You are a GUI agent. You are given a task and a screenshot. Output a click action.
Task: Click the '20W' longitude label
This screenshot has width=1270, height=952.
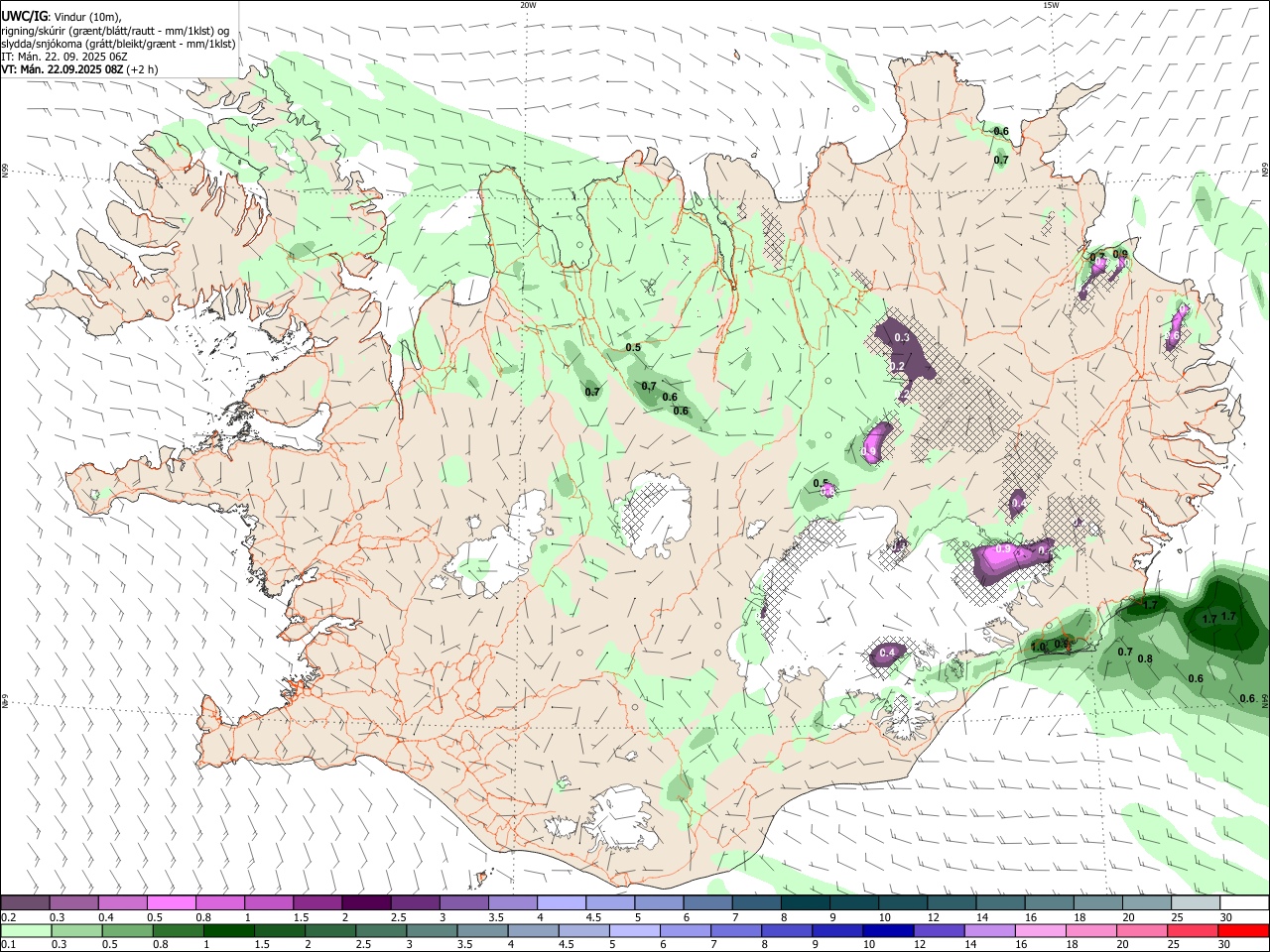[x=528, y=5]
